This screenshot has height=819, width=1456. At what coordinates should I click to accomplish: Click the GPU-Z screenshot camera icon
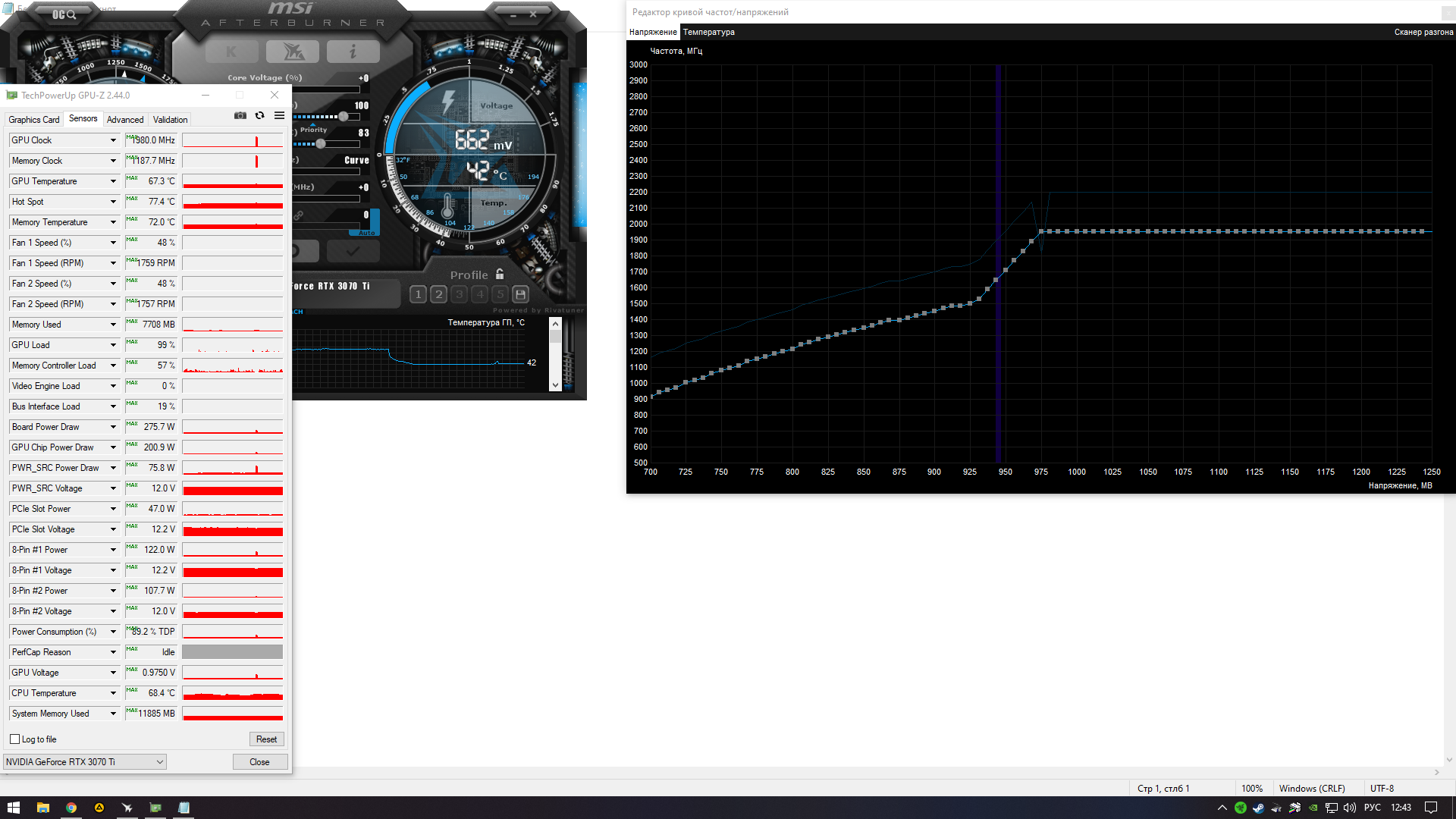click(240, 115)
